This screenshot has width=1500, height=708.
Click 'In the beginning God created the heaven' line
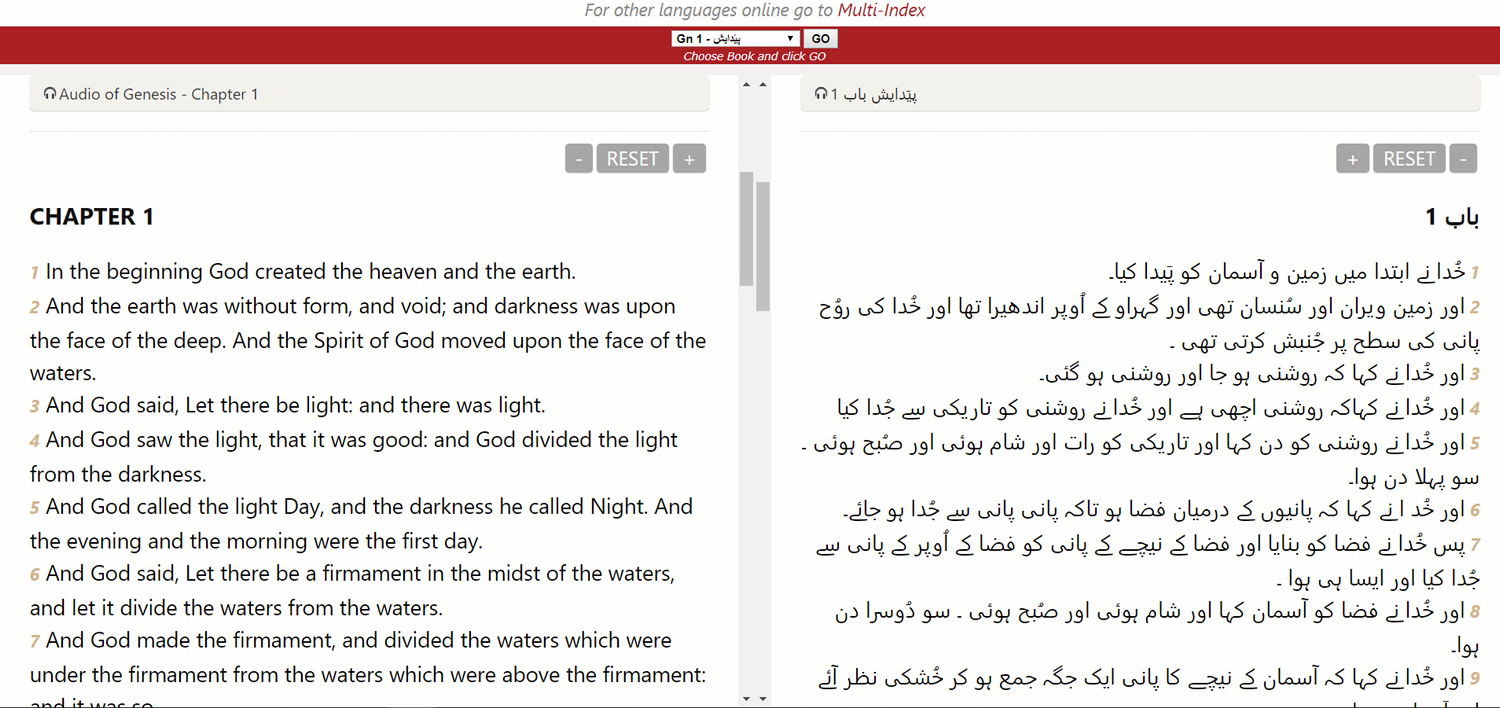click(x=311, y=272)
